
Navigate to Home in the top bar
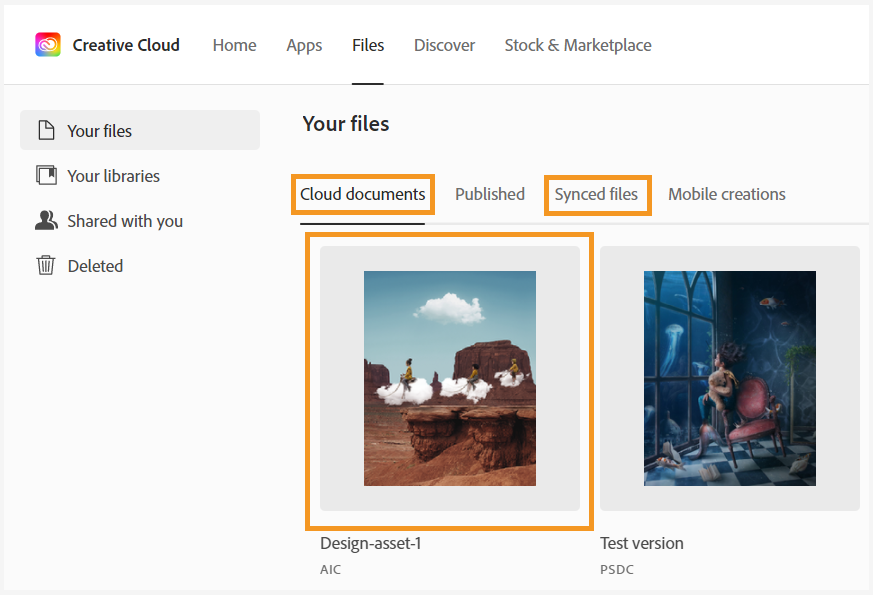click(234, 45)
